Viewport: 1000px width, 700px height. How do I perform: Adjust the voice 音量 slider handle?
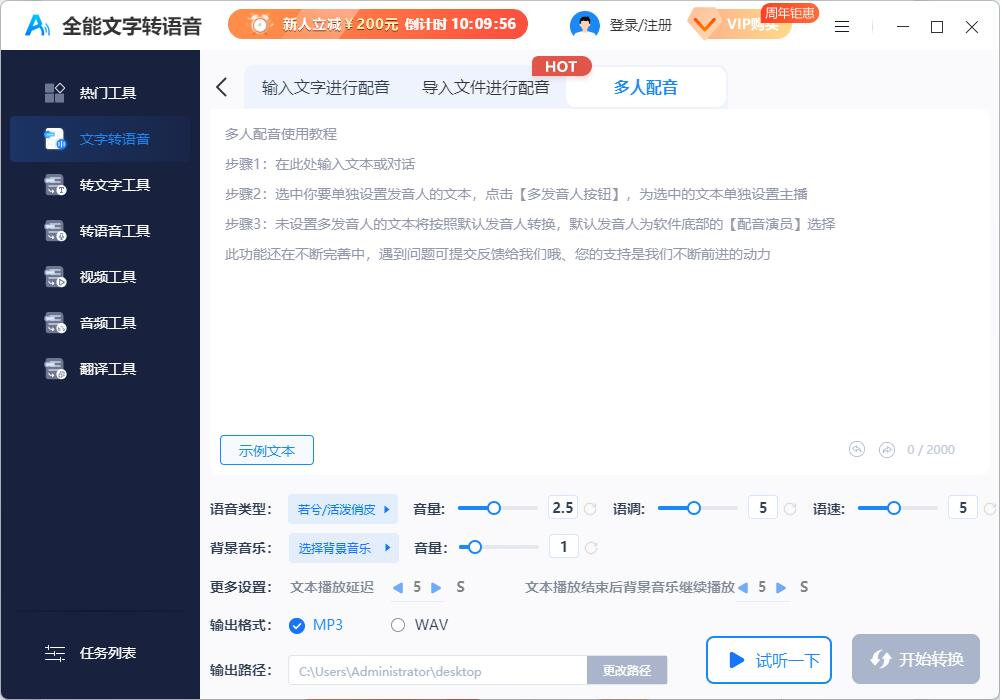tap(494, 508)
